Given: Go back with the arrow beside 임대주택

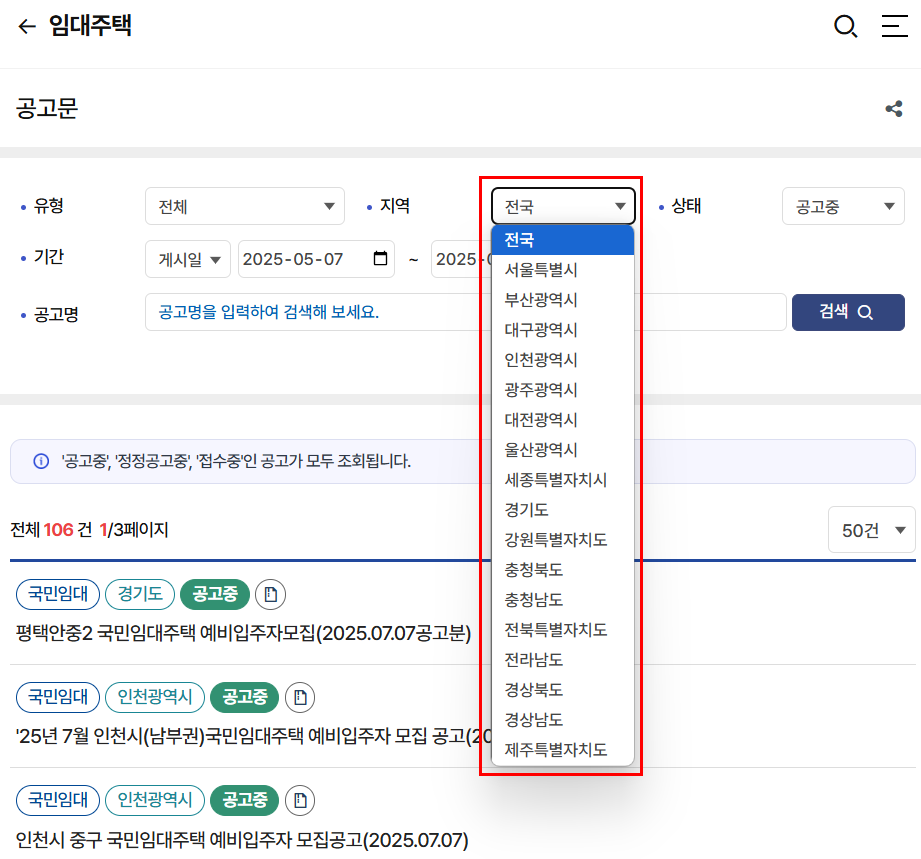Looking at the screenshot, I should coord(27,26).
